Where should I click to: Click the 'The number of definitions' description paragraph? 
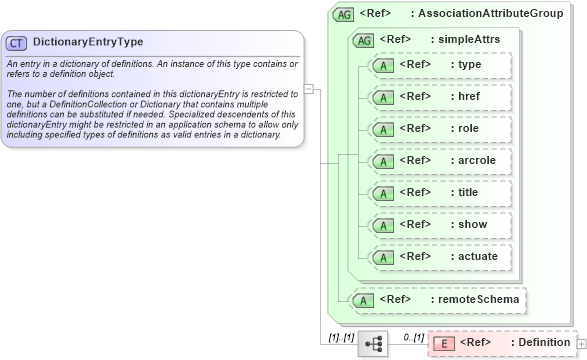point(152,114)
